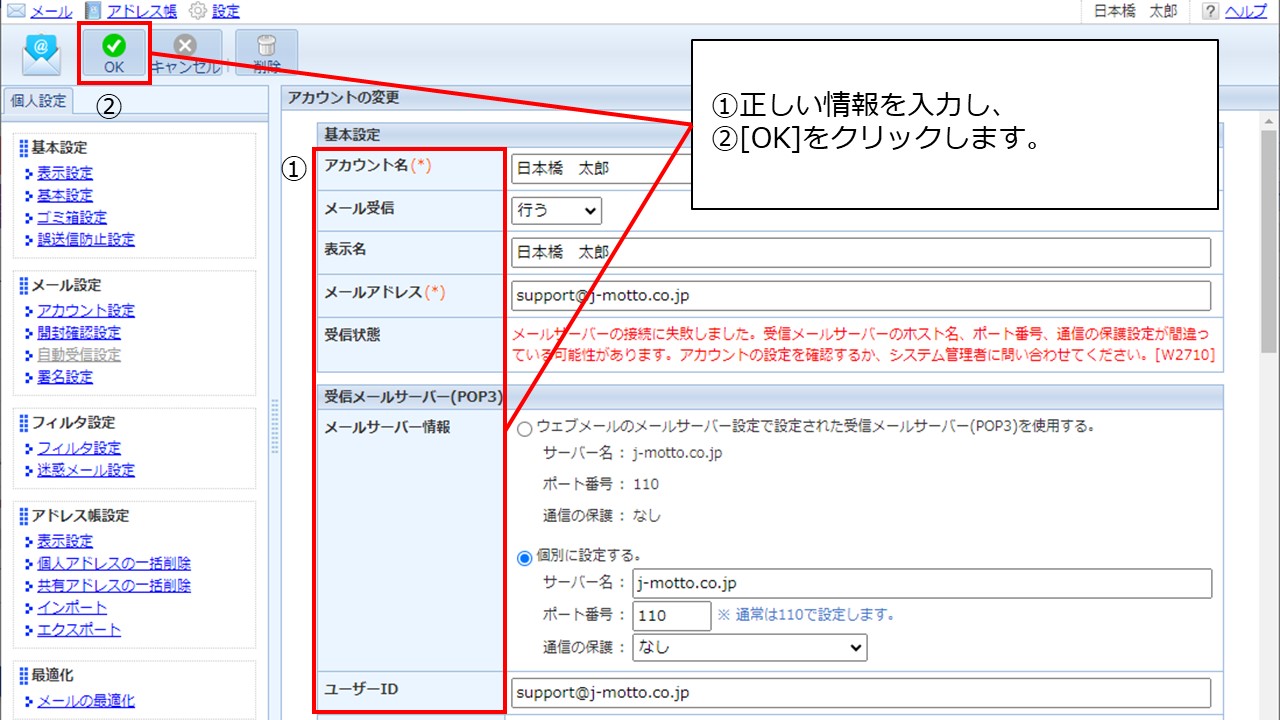Open 表示設定 under 基本設定

pyautogui.click(x=65, y=174)
